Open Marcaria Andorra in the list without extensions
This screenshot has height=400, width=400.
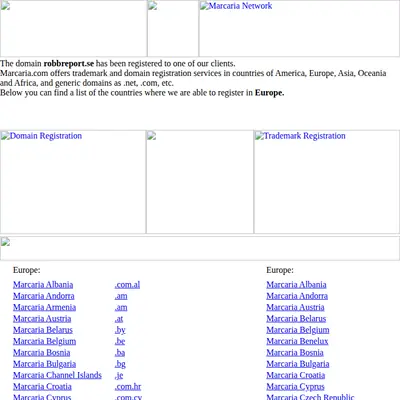pyautogui.click(x=297, y=296)
